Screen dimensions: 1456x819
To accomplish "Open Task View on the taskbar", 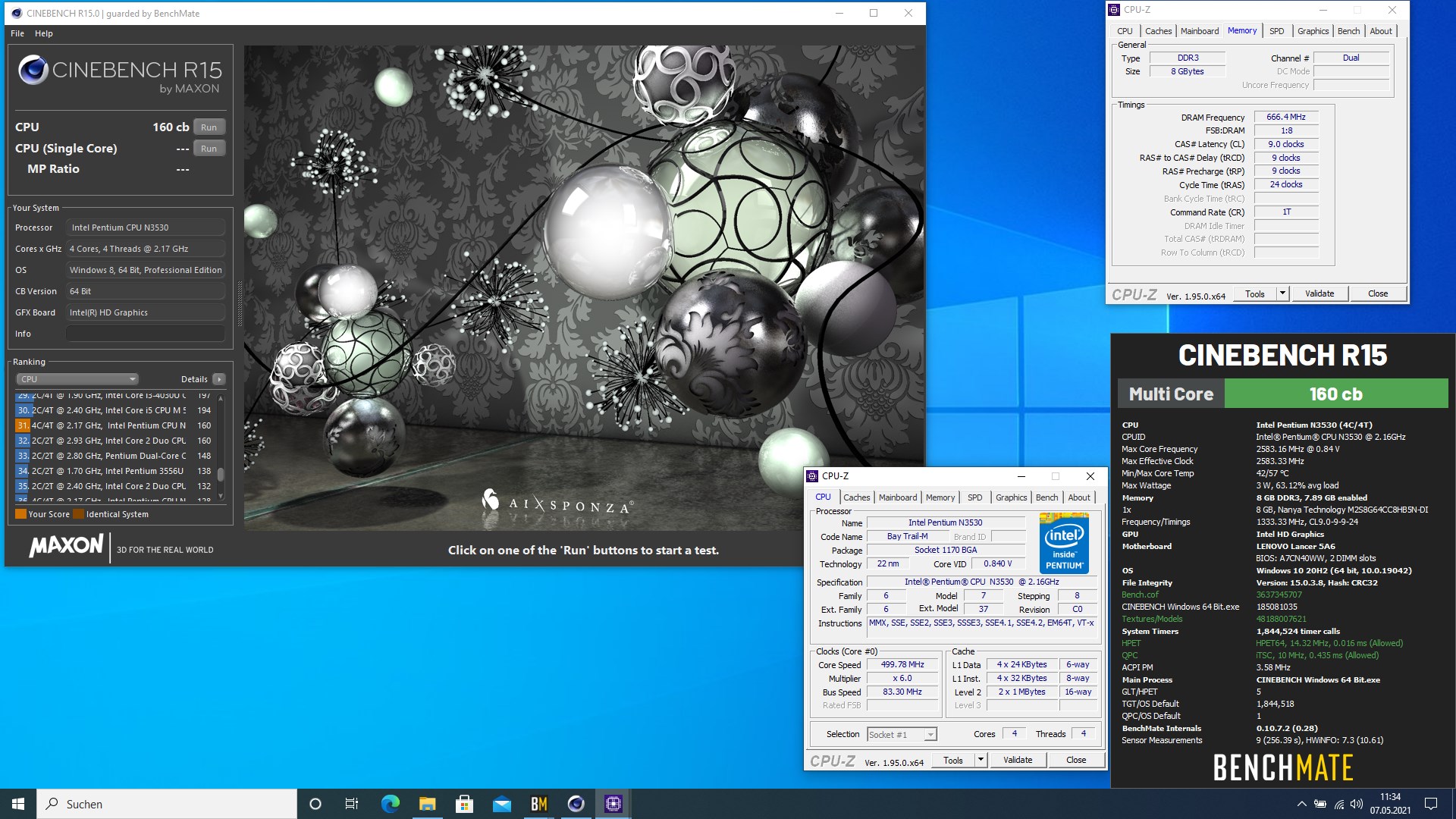I will [x=352, y=804].
